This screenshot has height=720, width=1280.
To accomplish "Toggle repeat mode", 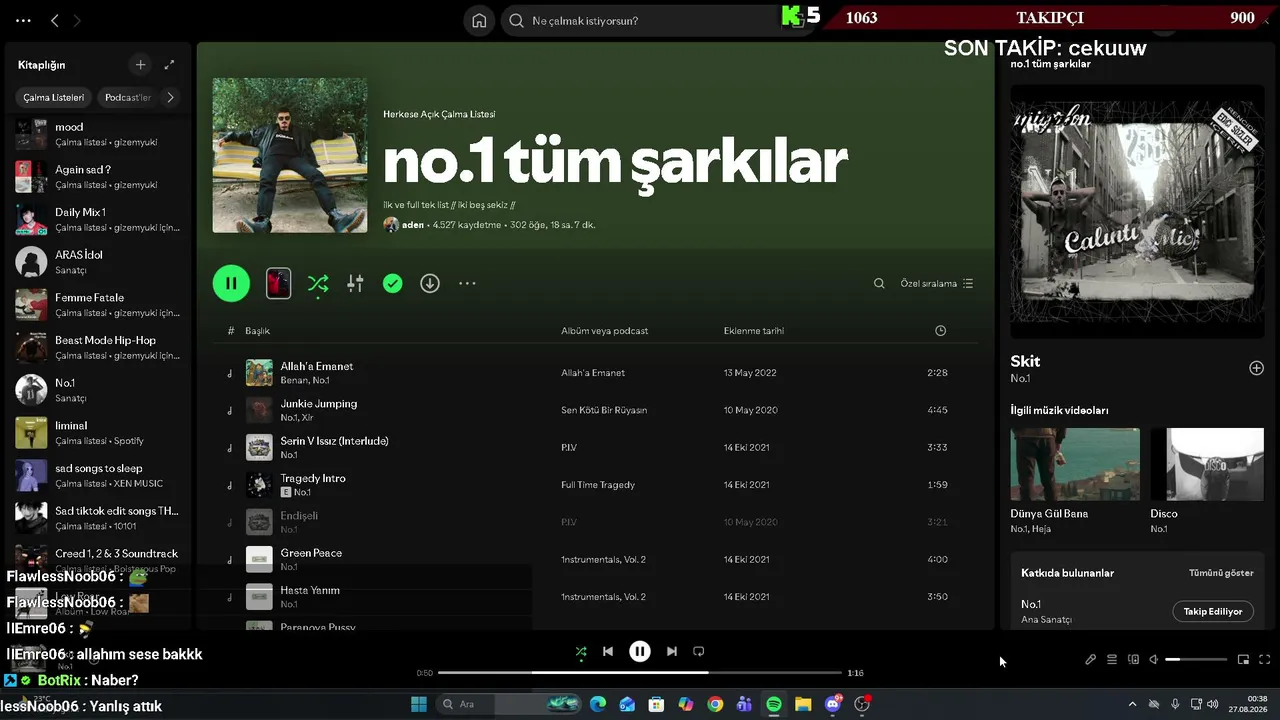I will click(x=699, y=651).
